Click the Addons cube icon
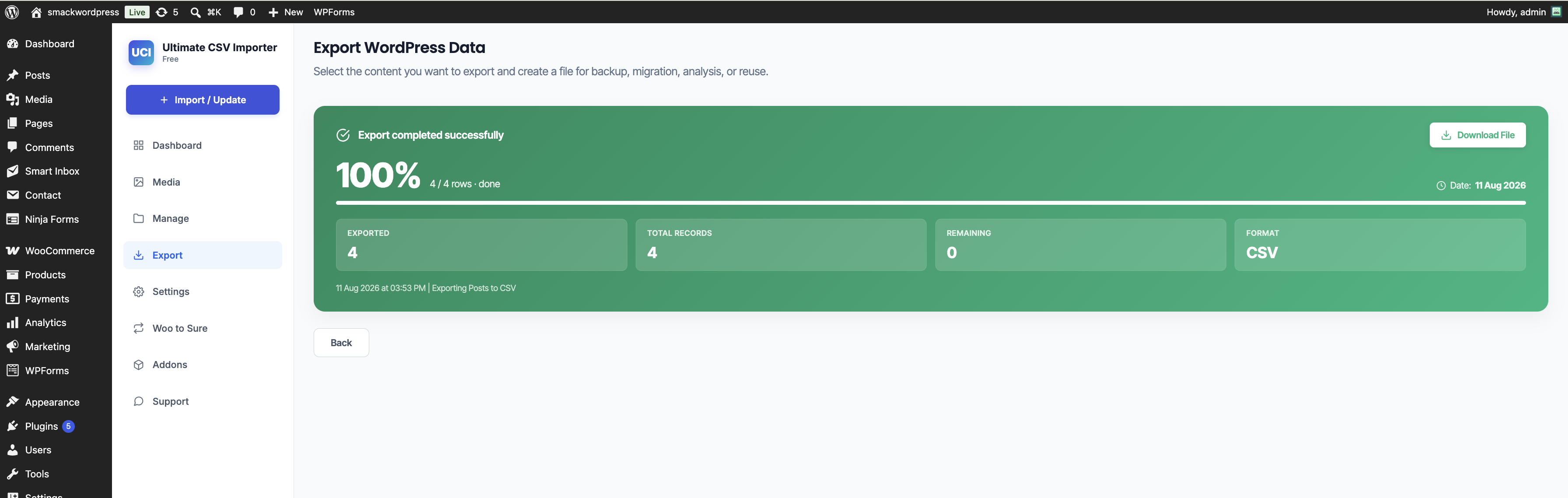 point(139,365)
